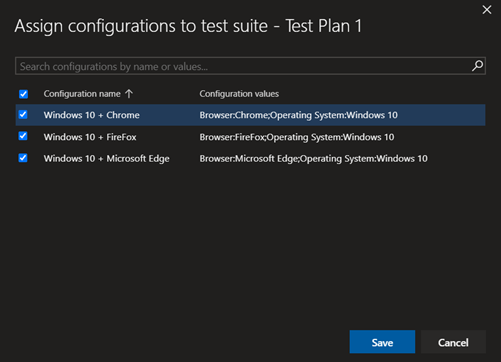
Task: Select the Windows 10 + FireFox row name
Action: (x=90, y=137)
